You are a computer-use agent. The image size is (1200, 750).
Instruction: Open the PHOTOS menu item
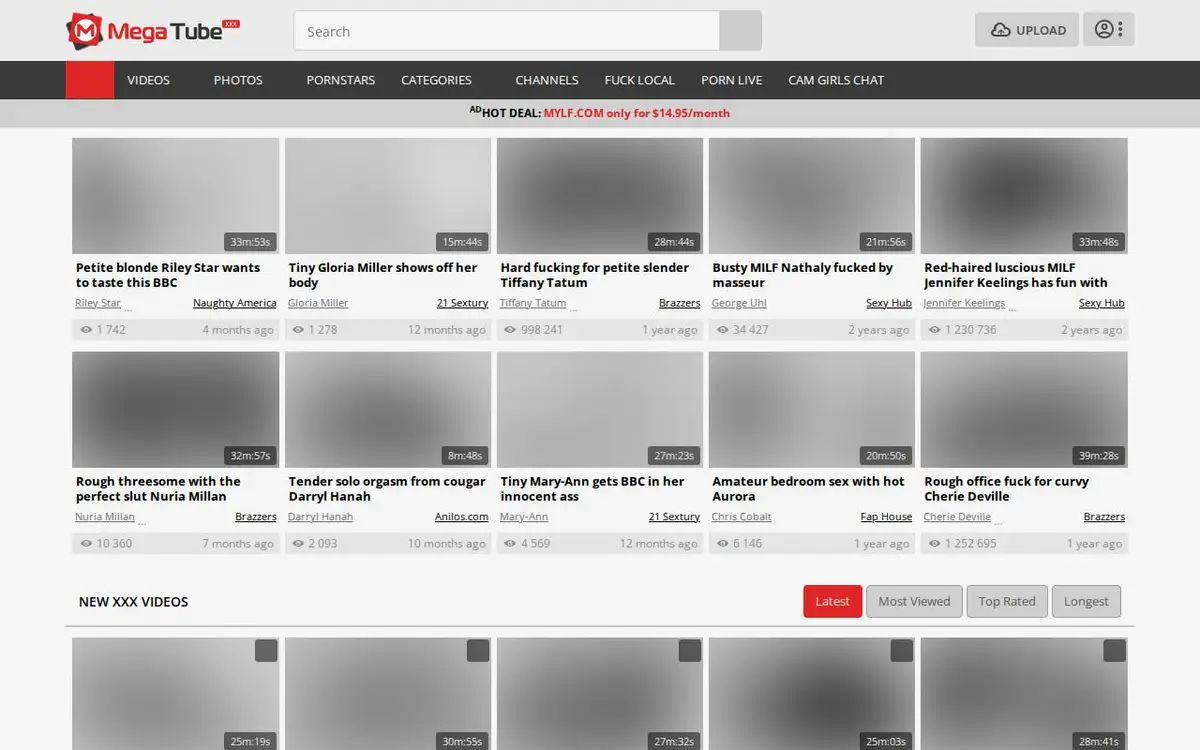click(238, 80)
